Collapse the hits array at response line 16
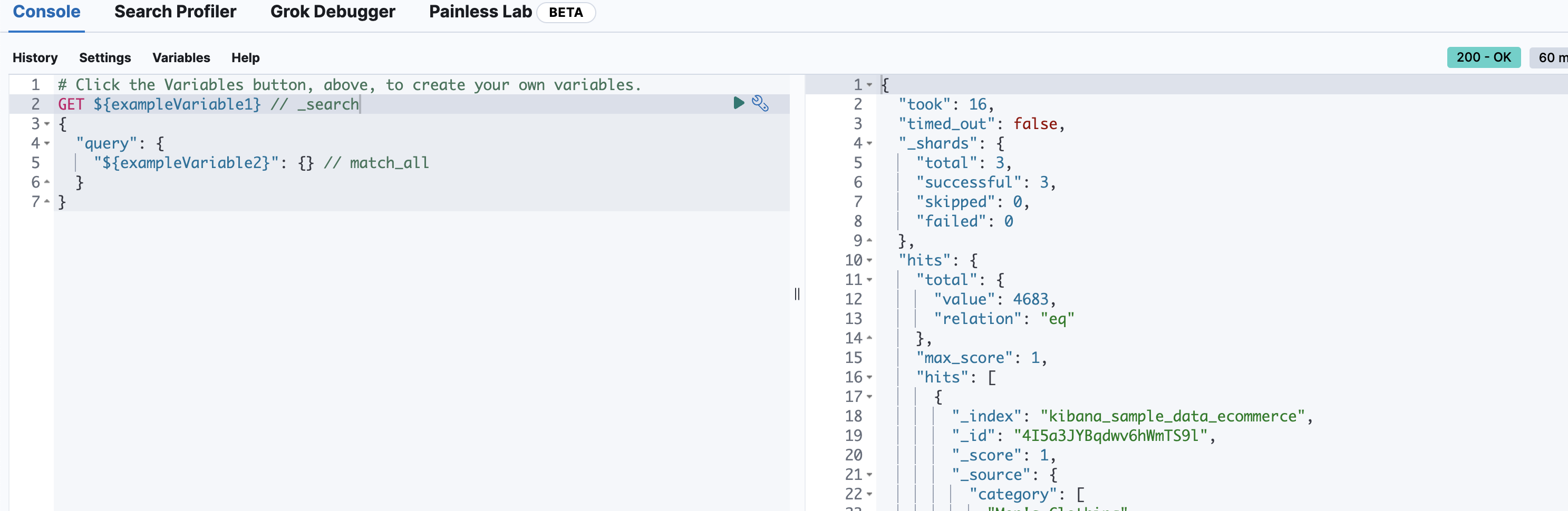1568x511 pixels. point(869,377)
